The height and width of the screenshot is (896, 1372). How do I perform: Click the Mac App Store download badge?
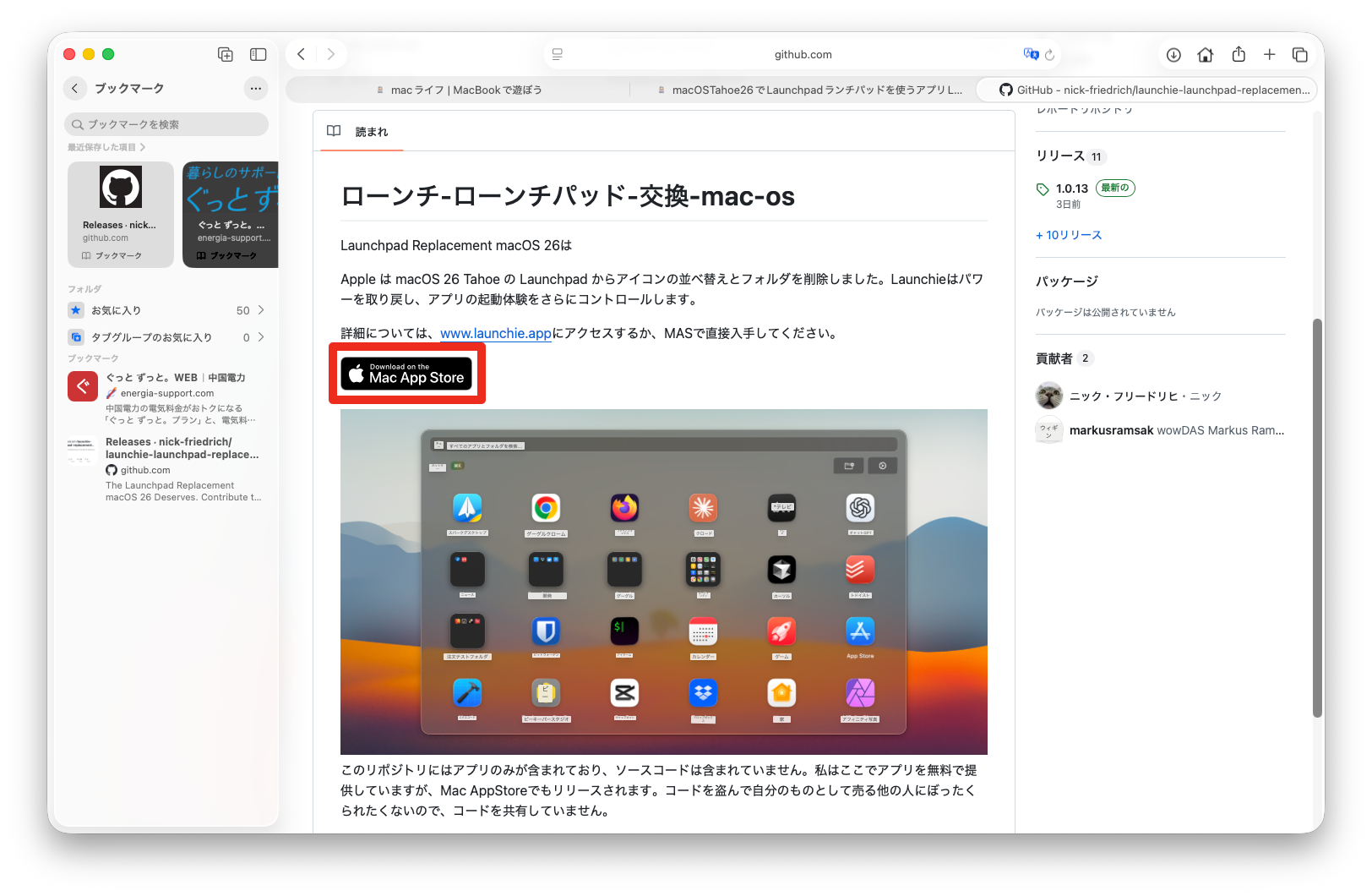click(406, 374)
